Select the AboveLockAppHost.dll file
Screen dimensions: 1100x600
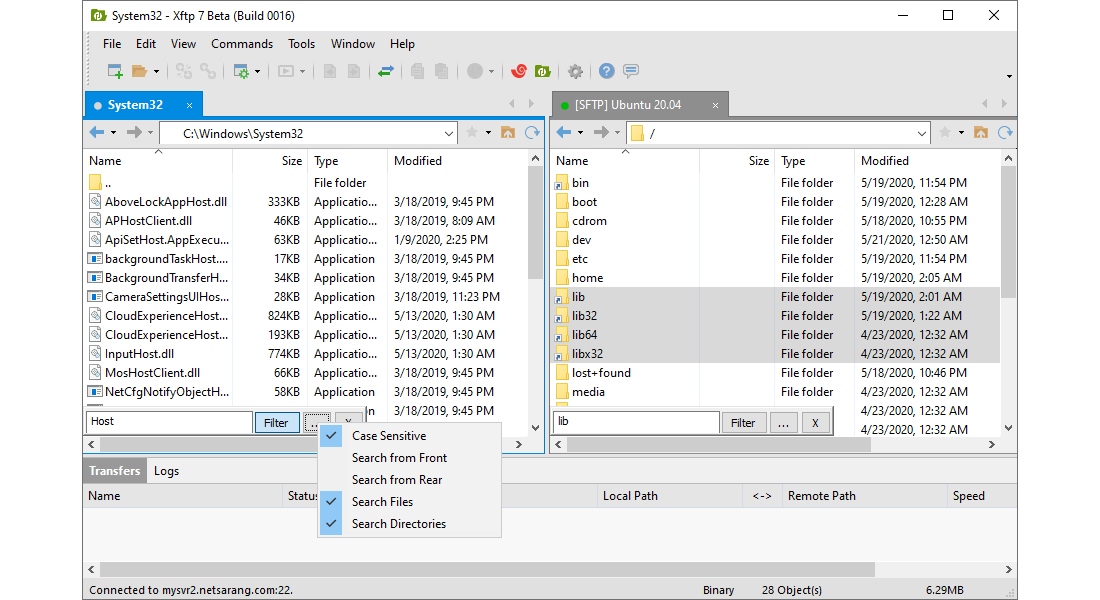166,201
